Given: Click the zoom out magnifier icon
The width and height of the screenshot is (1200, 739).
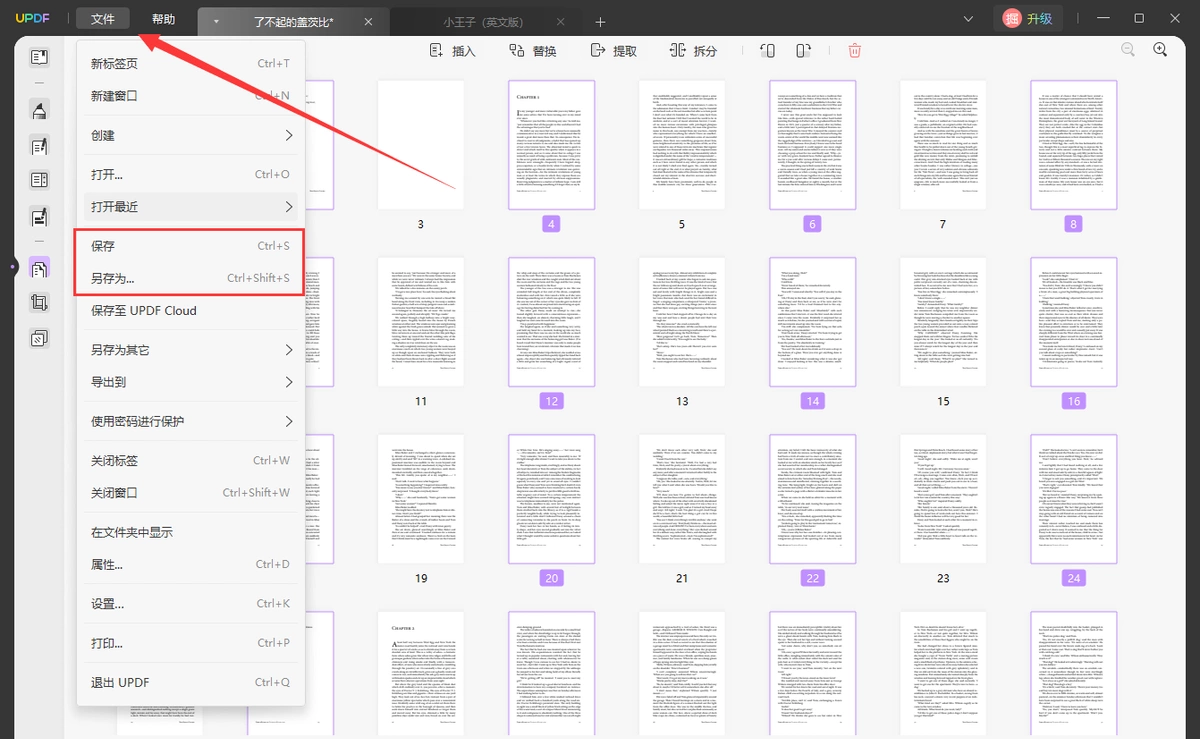Looking at the screenshot, I should coord(1128,50).
